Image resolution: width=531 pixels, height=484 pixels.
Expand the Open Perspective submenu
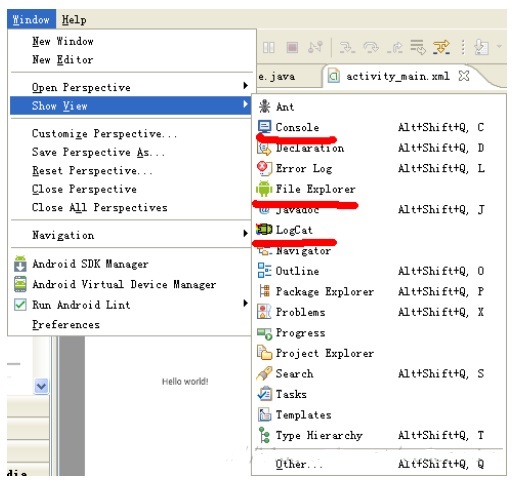pyautogui.click(x=131, y=87)
